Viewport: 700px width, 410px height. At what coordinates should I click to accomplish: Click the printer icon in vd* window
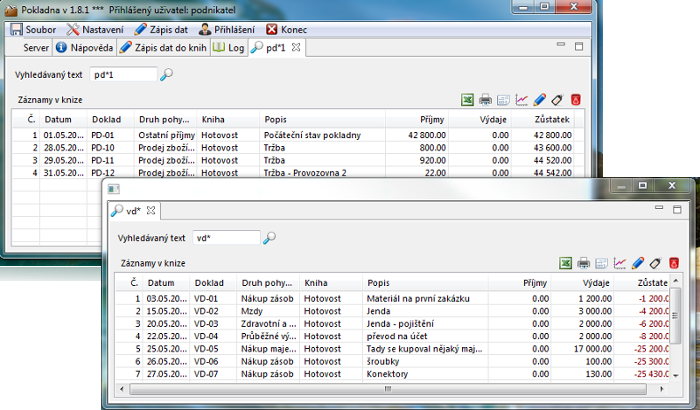tap(583, 262)
